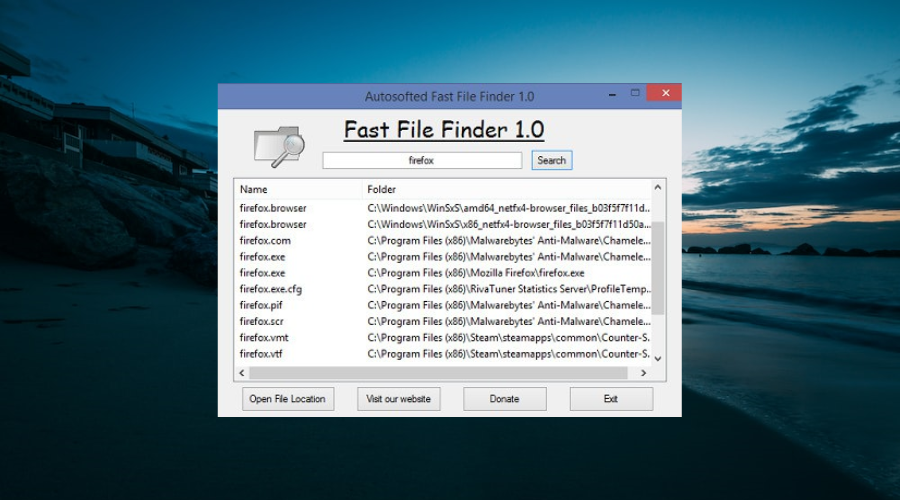Click the horizontal scroll left arrow
The height and width of the screenshot is (500, 900).
point(242,373)
